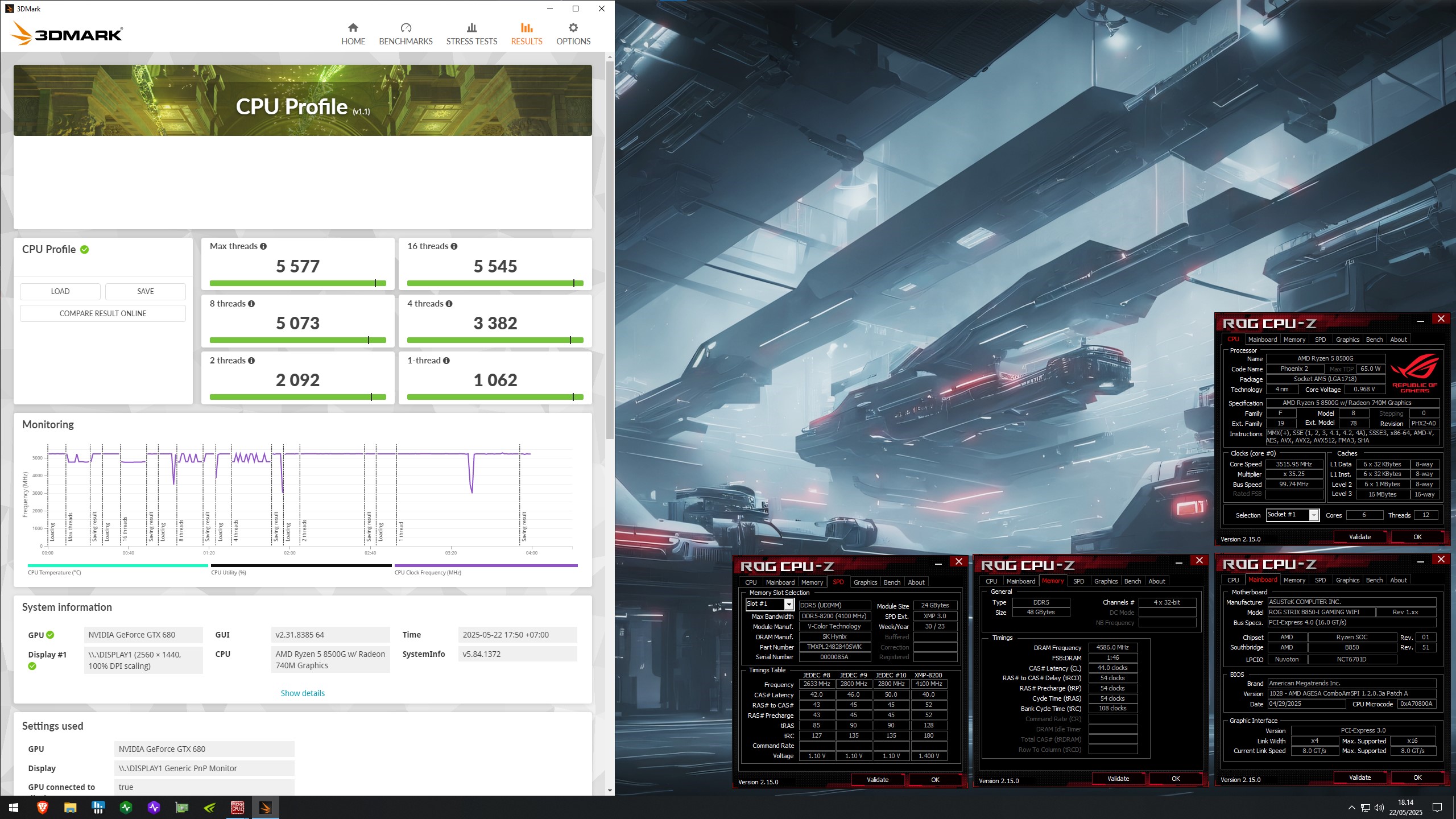Click Validate in the SPD CPU-Z window
Screen dimensions: 1456x819
coord(878,780)
